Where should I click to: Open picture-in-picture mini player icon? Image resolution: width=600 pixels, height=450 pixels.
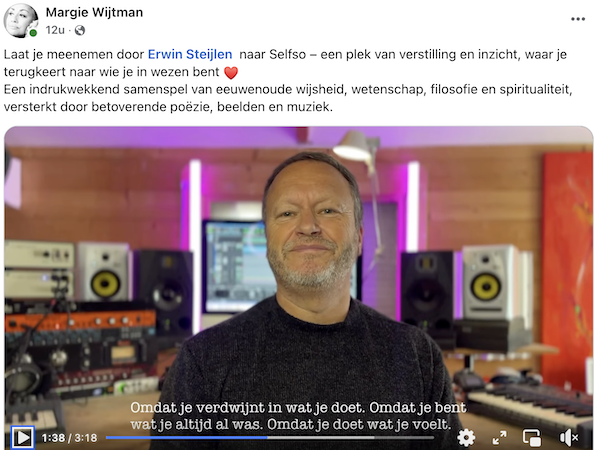[532, 437]
